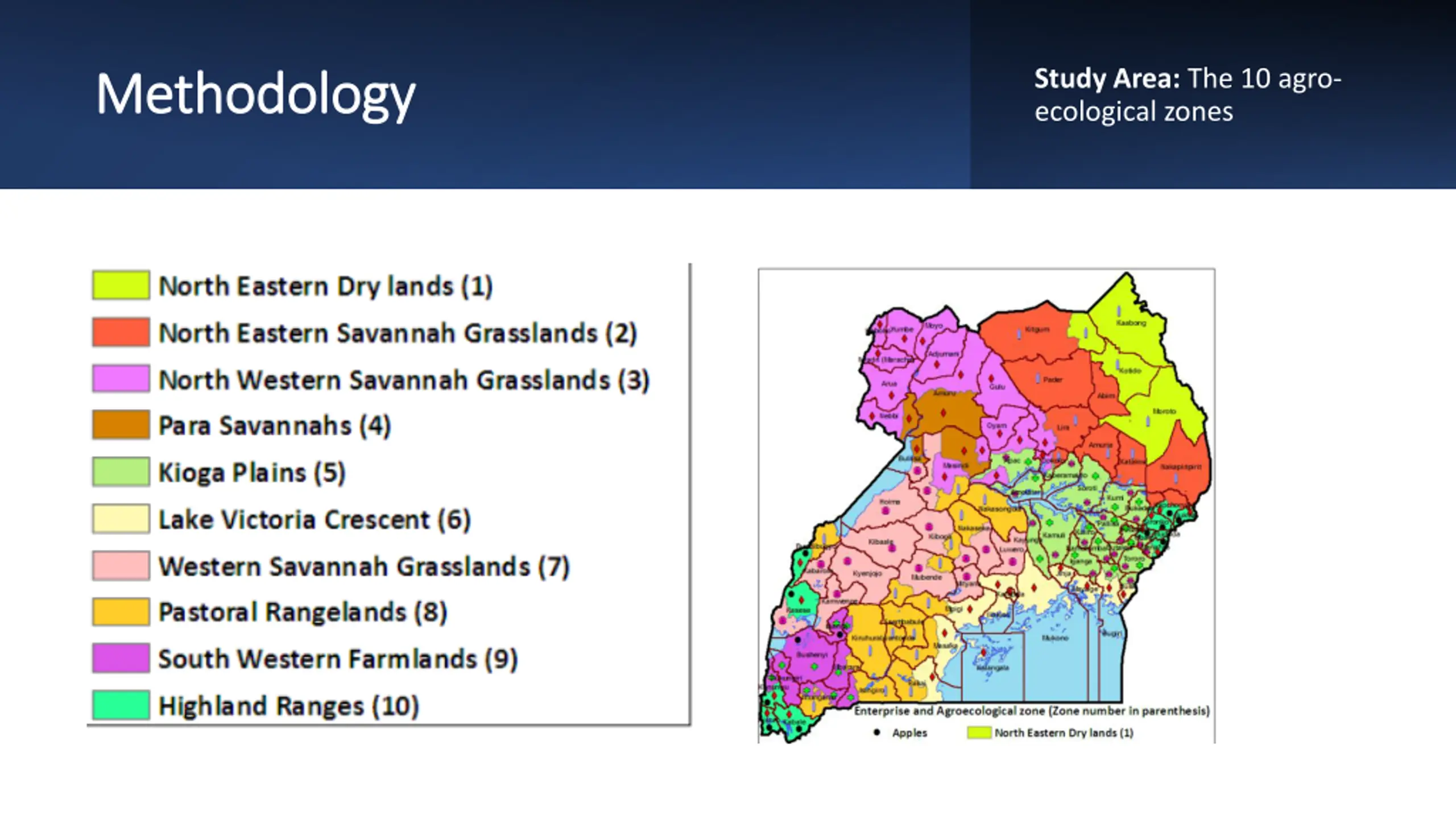Click the North Eastern Savannah Grasslands red swatch
Screen dimensions: 1456x819
click(x=121, y=332)
